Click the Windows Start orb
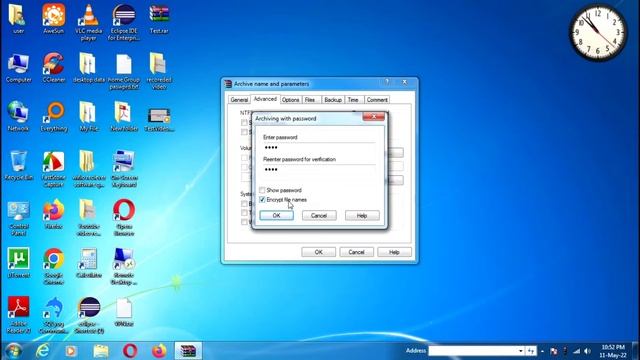Screen dimensions: 640x360 (14, 351)
